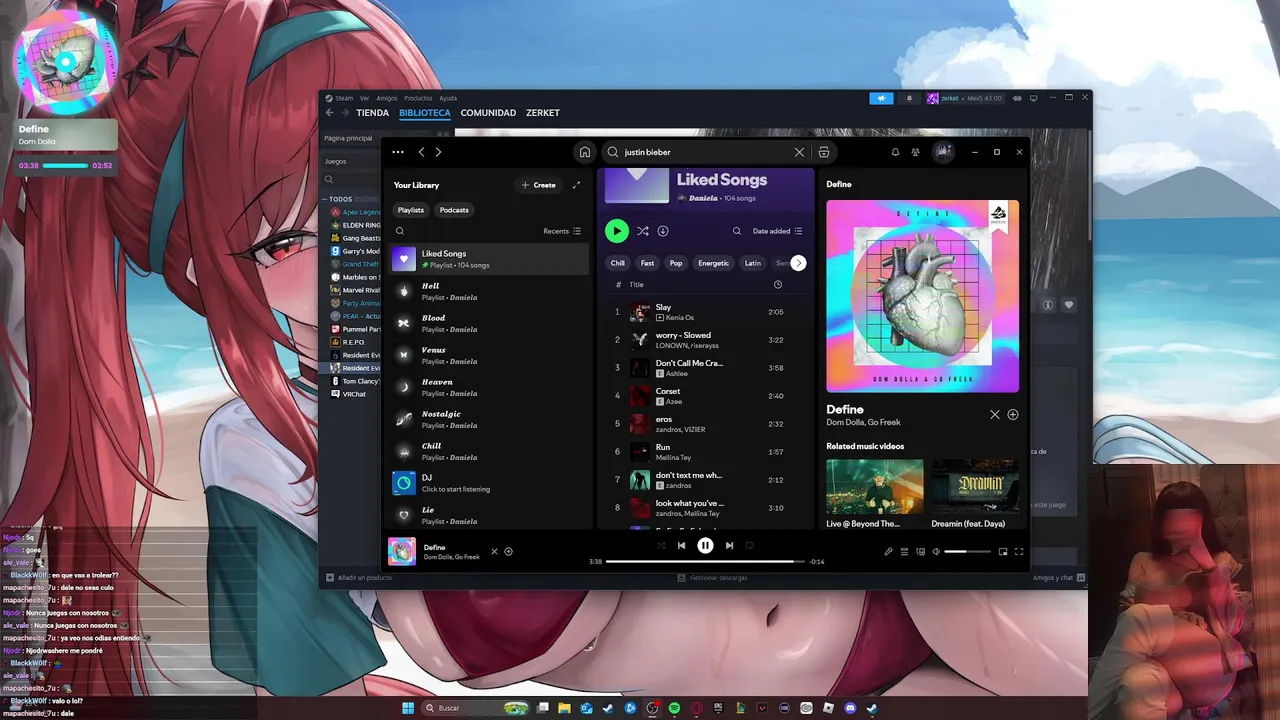
Task: Close the Define now playing panel
Action: click(x=995, y=414)
